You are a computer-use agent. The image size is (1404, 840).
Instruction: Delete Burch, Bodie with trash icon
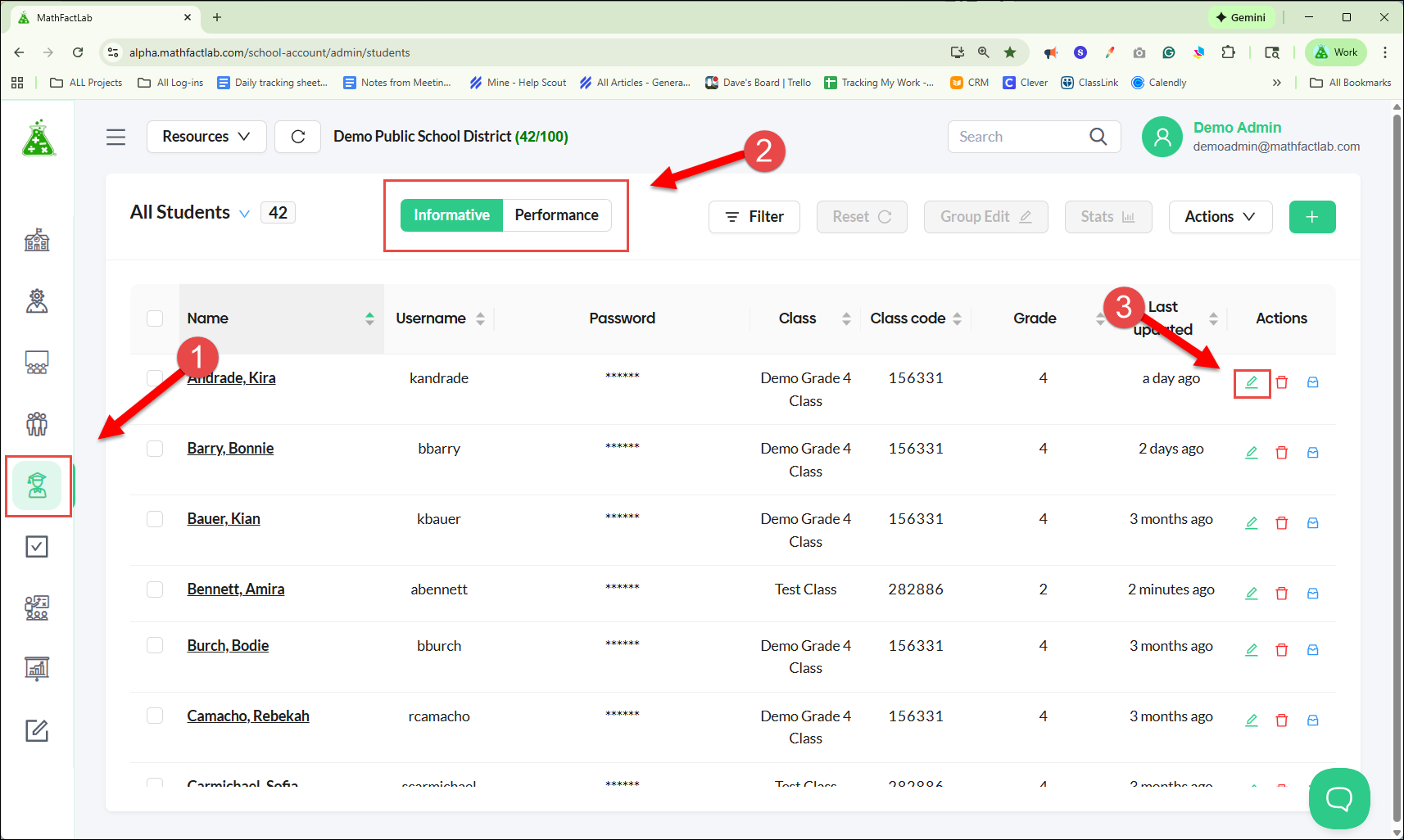[1282, 650]
